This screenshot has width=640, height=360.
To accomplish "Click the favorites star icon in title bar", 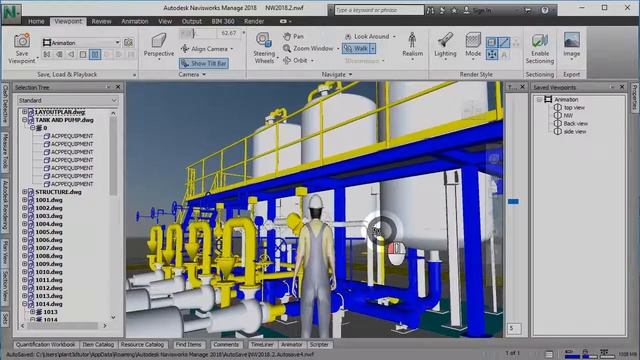I will 454,10.
